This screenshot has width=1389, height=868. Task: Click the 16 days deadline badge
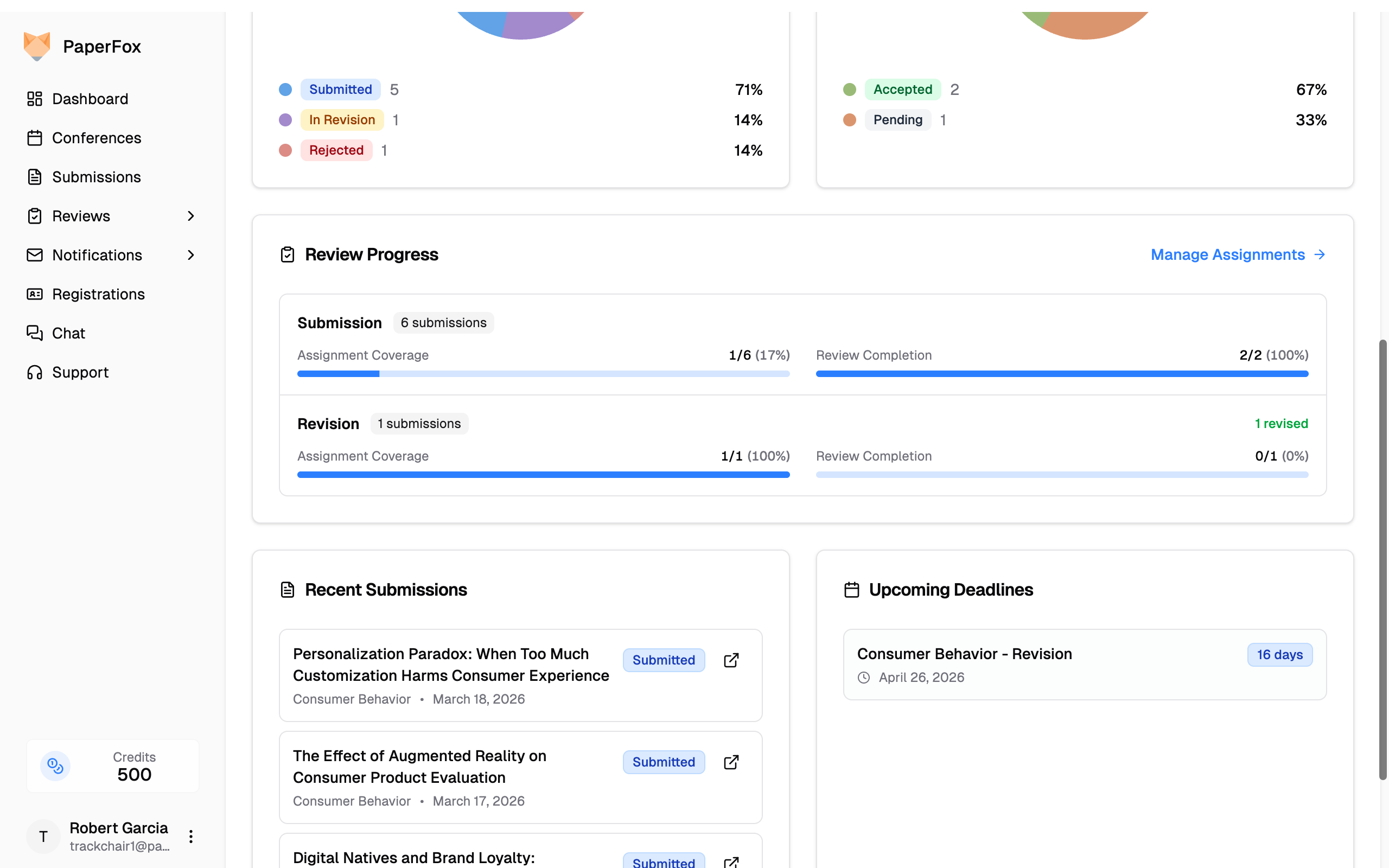pos(1279,654)
